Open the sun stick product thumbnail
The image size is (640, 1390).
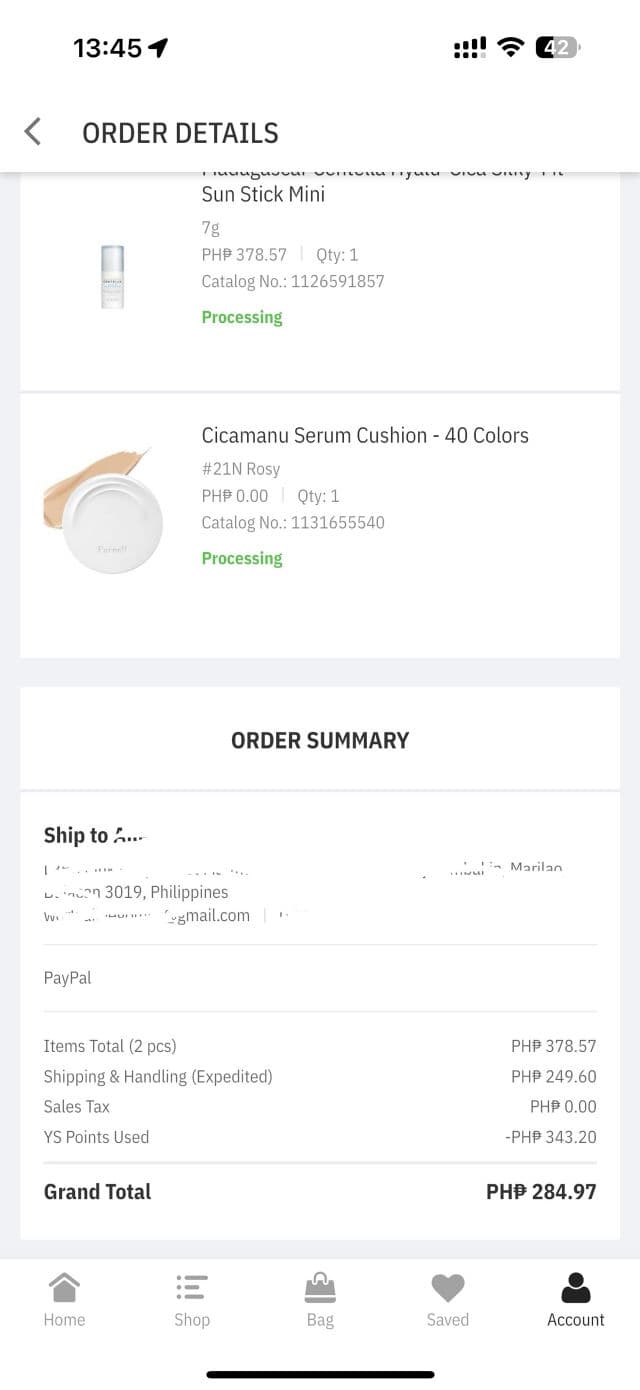coord(112,277)
